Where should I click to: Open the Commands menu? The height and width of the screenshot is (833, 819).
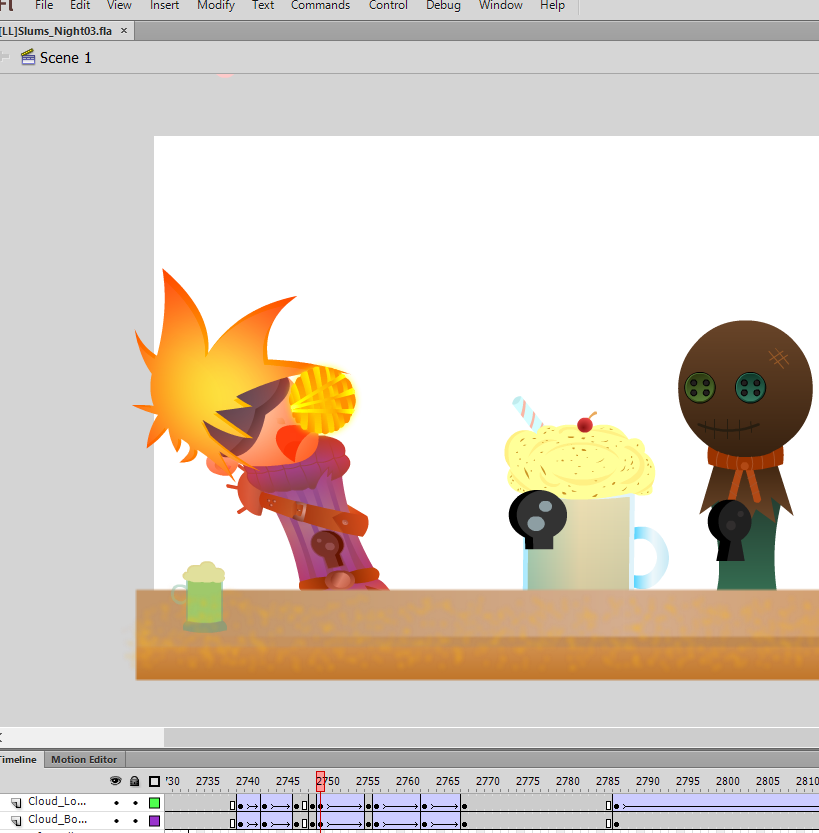click(x=320, y=6)
